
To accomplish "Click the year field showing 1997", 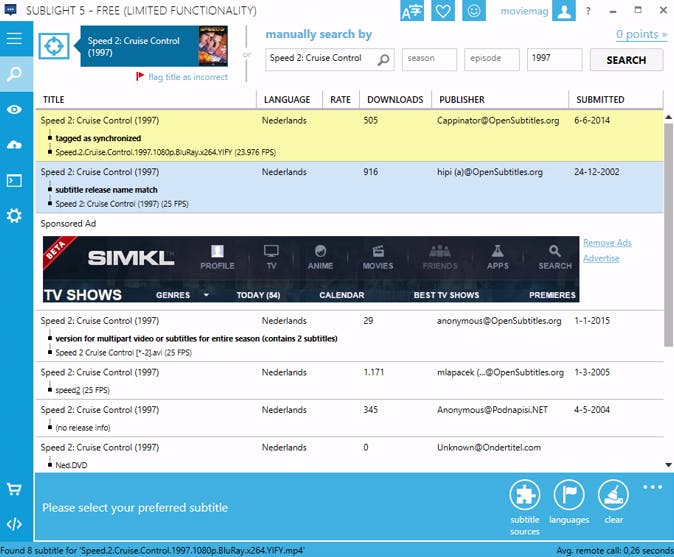I will coord(555,59).
